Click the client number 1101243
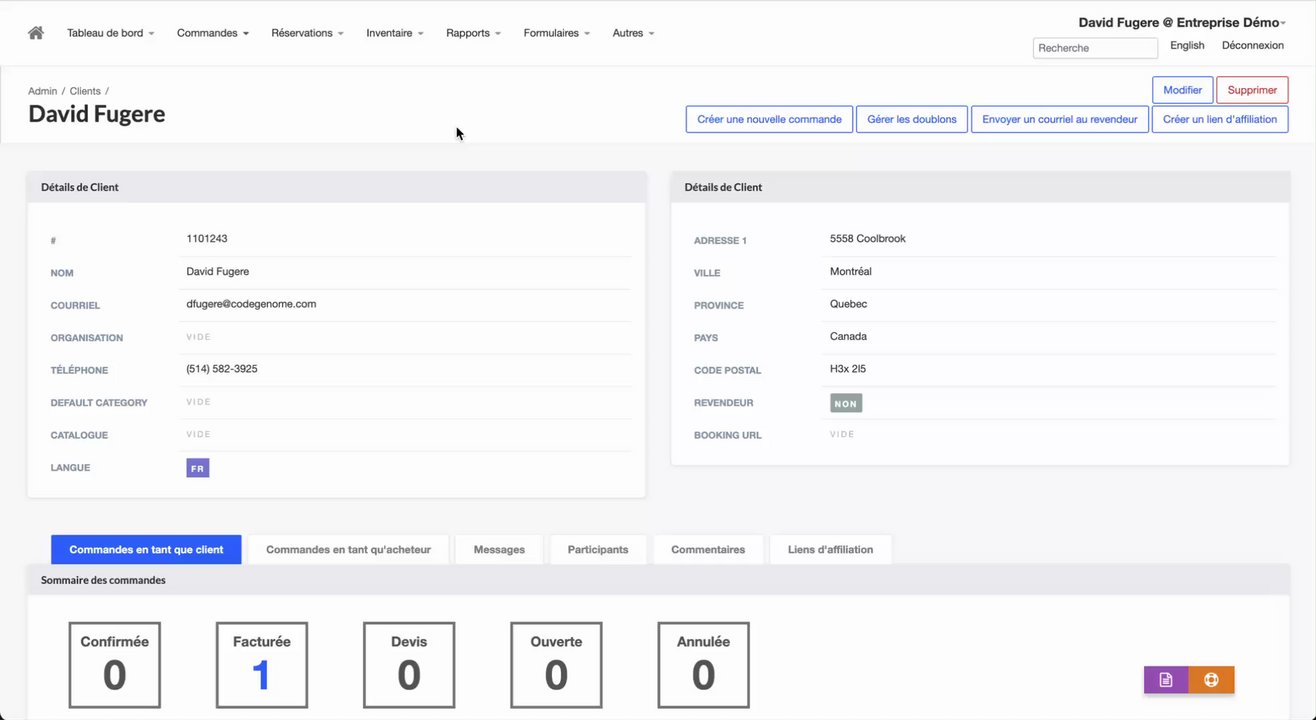 click(x=207, y=239)
